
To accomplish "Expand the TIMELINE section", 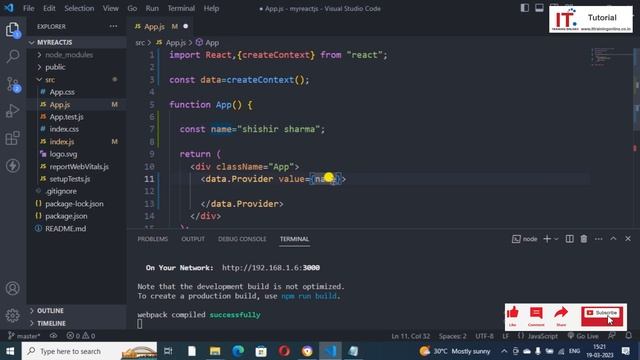I will click(x=77, y=323).
